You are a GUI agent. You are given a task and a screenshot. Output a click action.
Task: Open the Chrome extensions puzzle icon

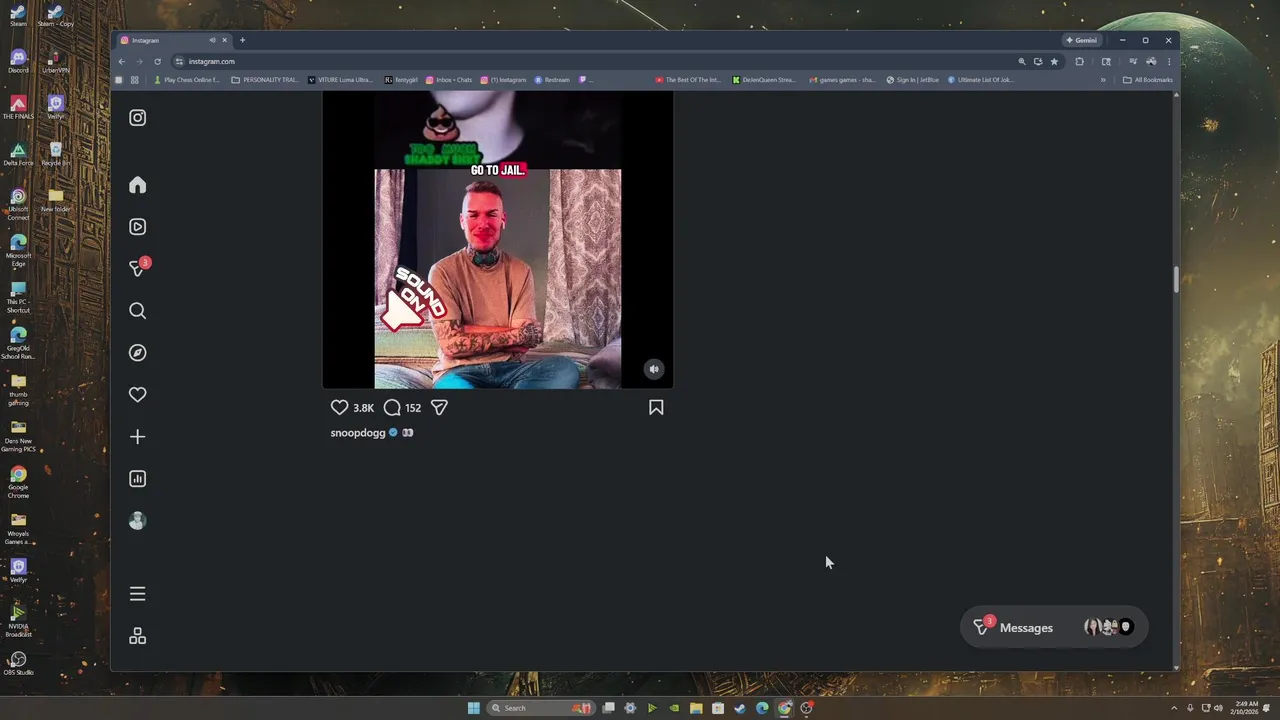click(x=1079, y=61)
